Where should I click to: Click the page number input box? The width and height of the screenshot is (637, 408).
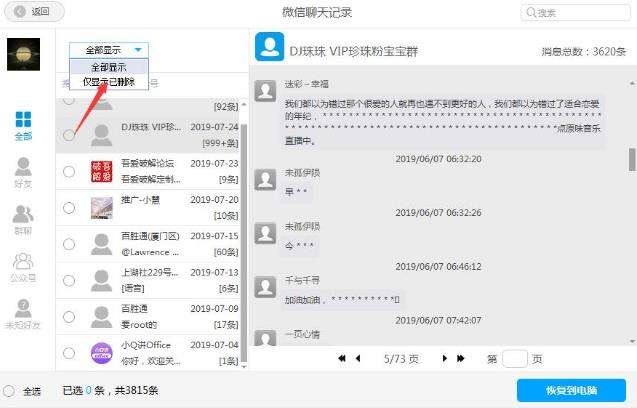point(515,359)
